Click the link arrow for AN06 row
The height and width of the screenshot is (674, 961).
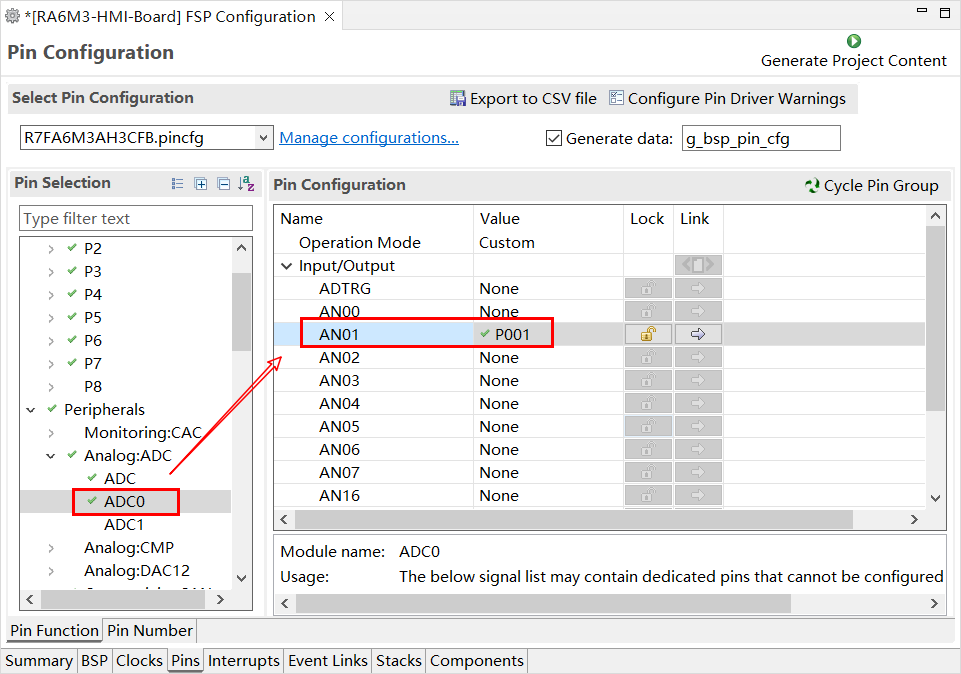click(698, 449)
